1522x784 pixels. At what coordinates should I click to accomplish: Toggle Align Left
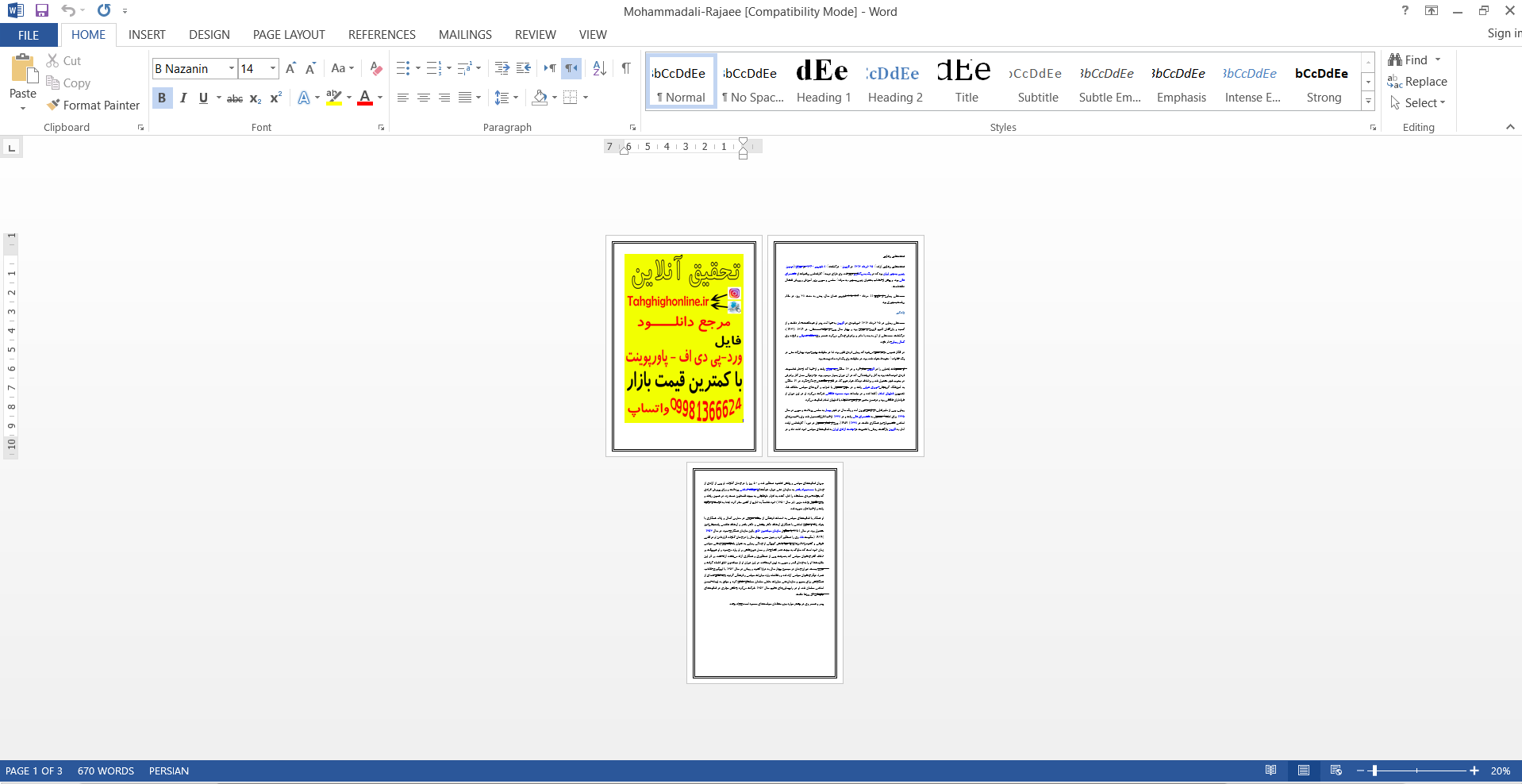[x=403, y=98]
